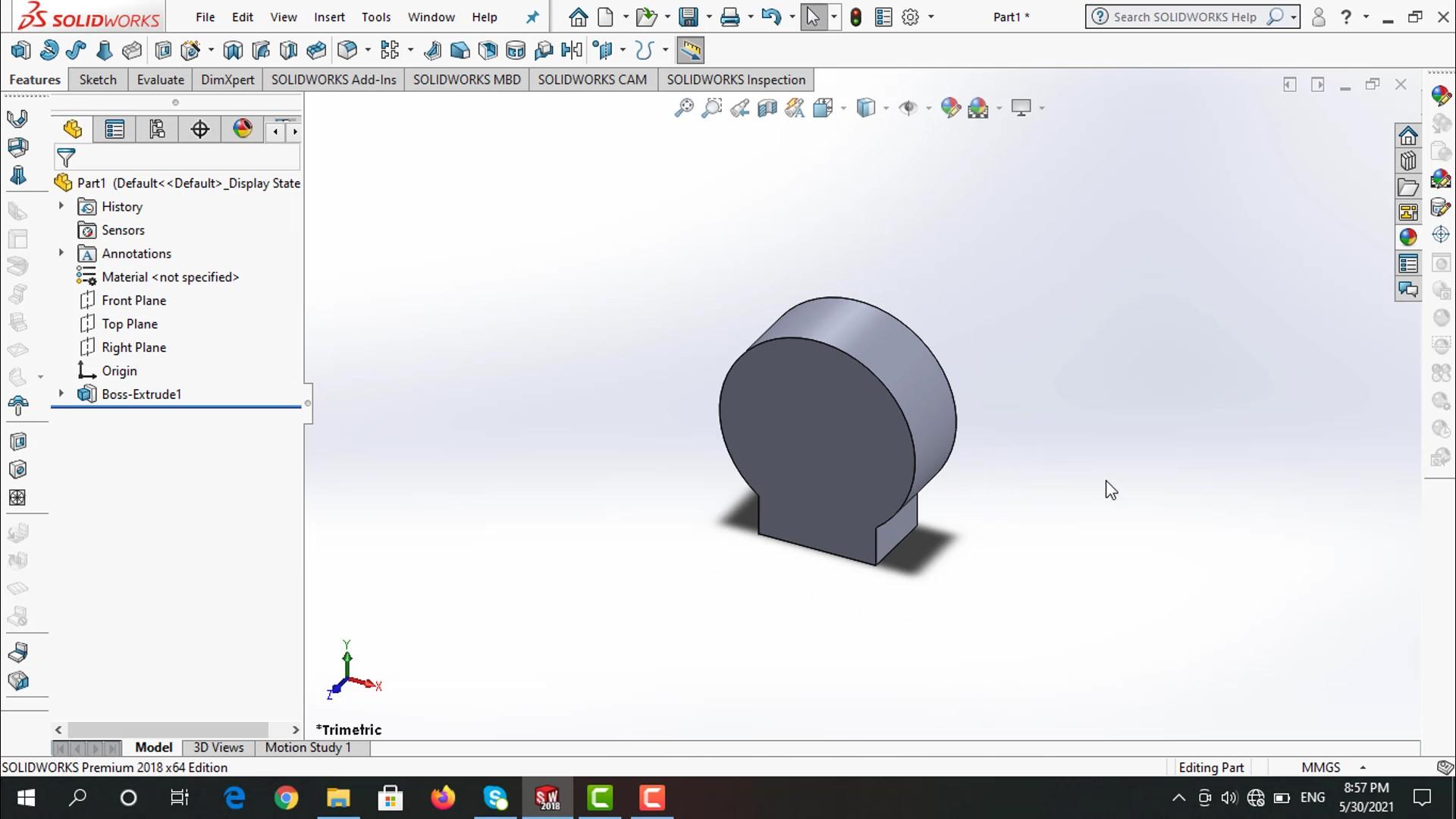Switch to the Motion Study 1 tab
Image resolution: width=1456 pixels, height=819 pixels.
click(308, 748)
